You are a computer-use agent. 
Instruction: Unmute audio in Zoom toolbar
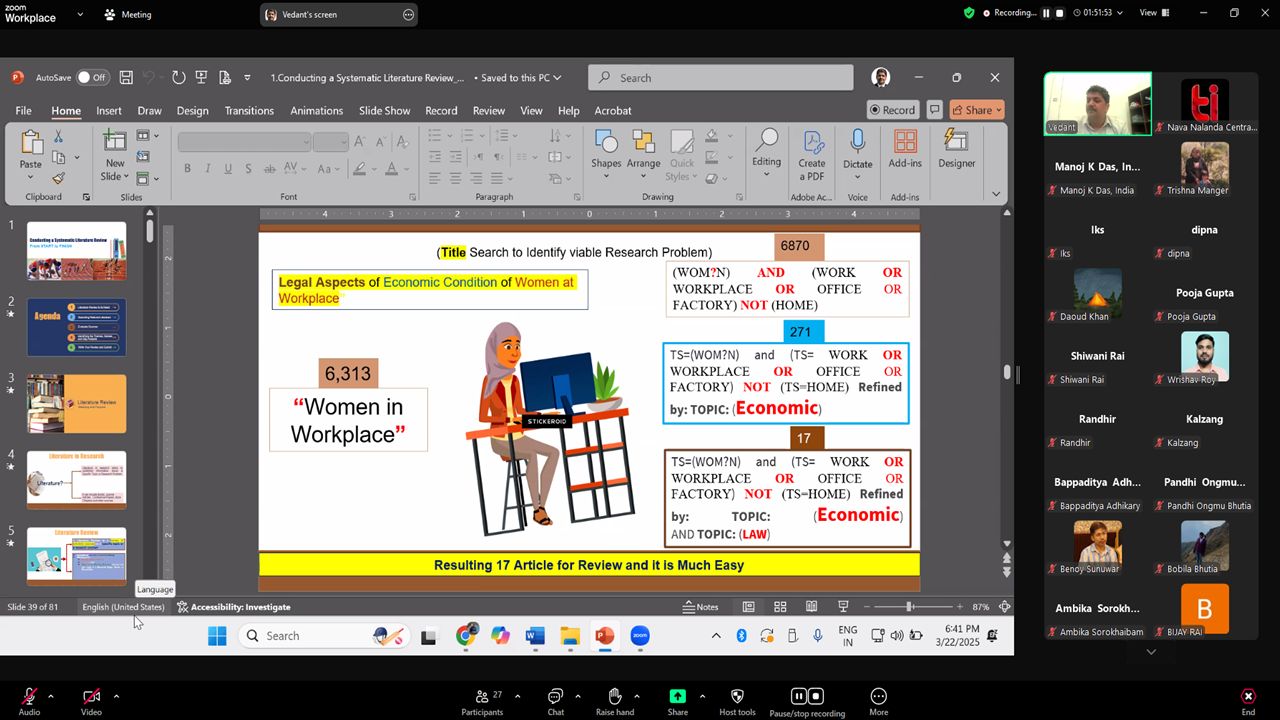[29, 697]
